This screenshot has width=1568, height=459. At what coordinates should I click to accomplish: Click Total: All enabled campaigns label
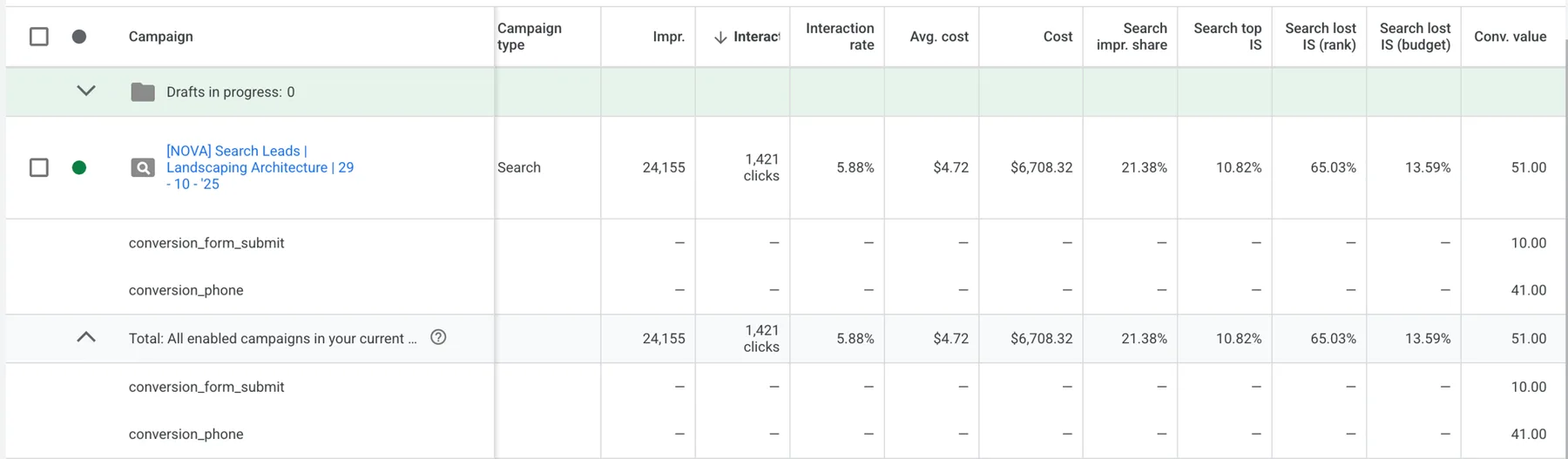pos(273,338)
